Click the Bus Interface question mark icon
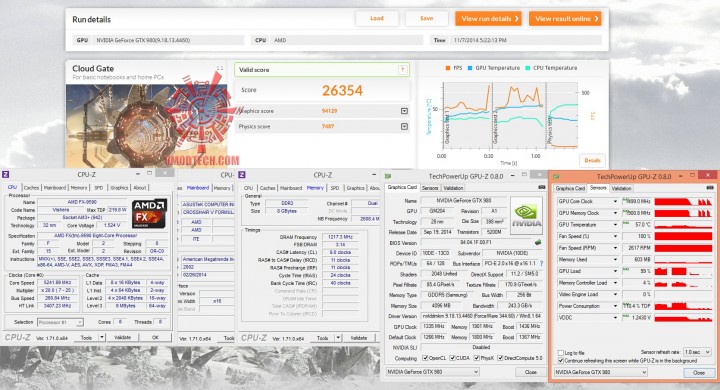The height and width of the screenshot is (390, 720). click(541, 264)
